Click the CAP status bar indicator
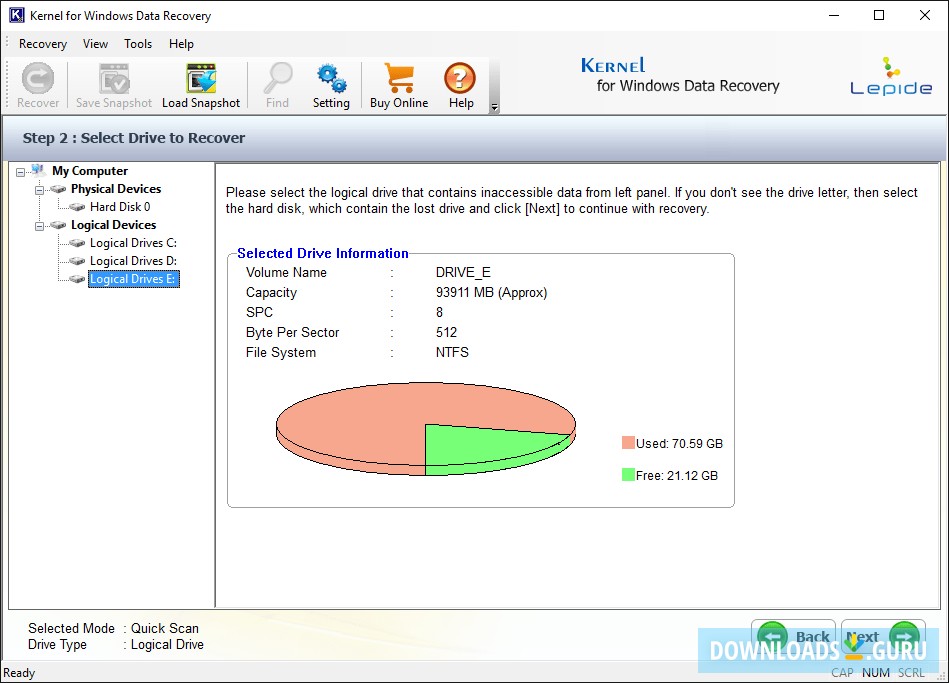The width and height of the screenshot is (949, 683). [842, 673]
